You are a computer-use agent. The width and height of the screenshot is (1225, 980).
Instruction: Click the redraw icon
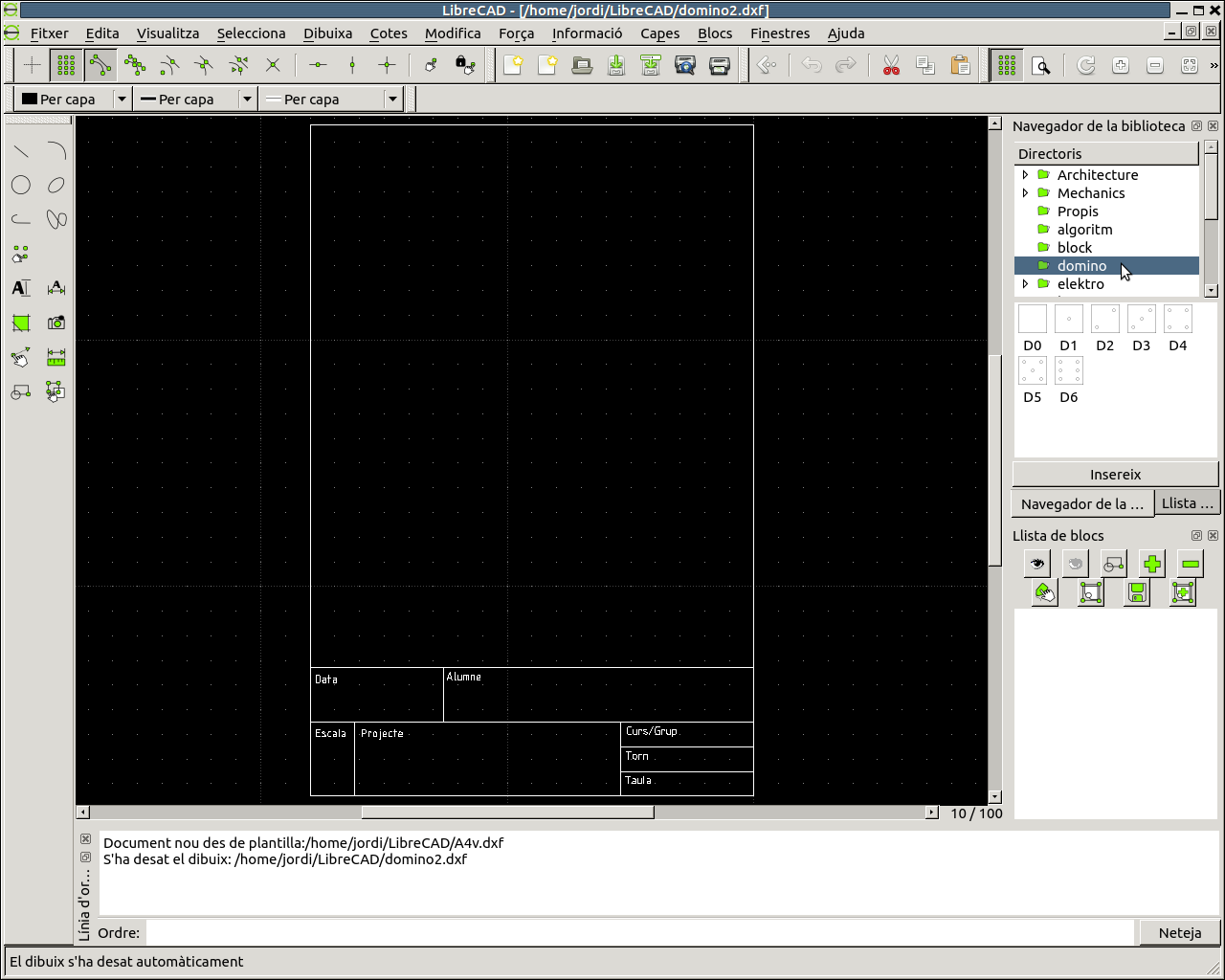pyautogui.click(x=1086, y=65)
